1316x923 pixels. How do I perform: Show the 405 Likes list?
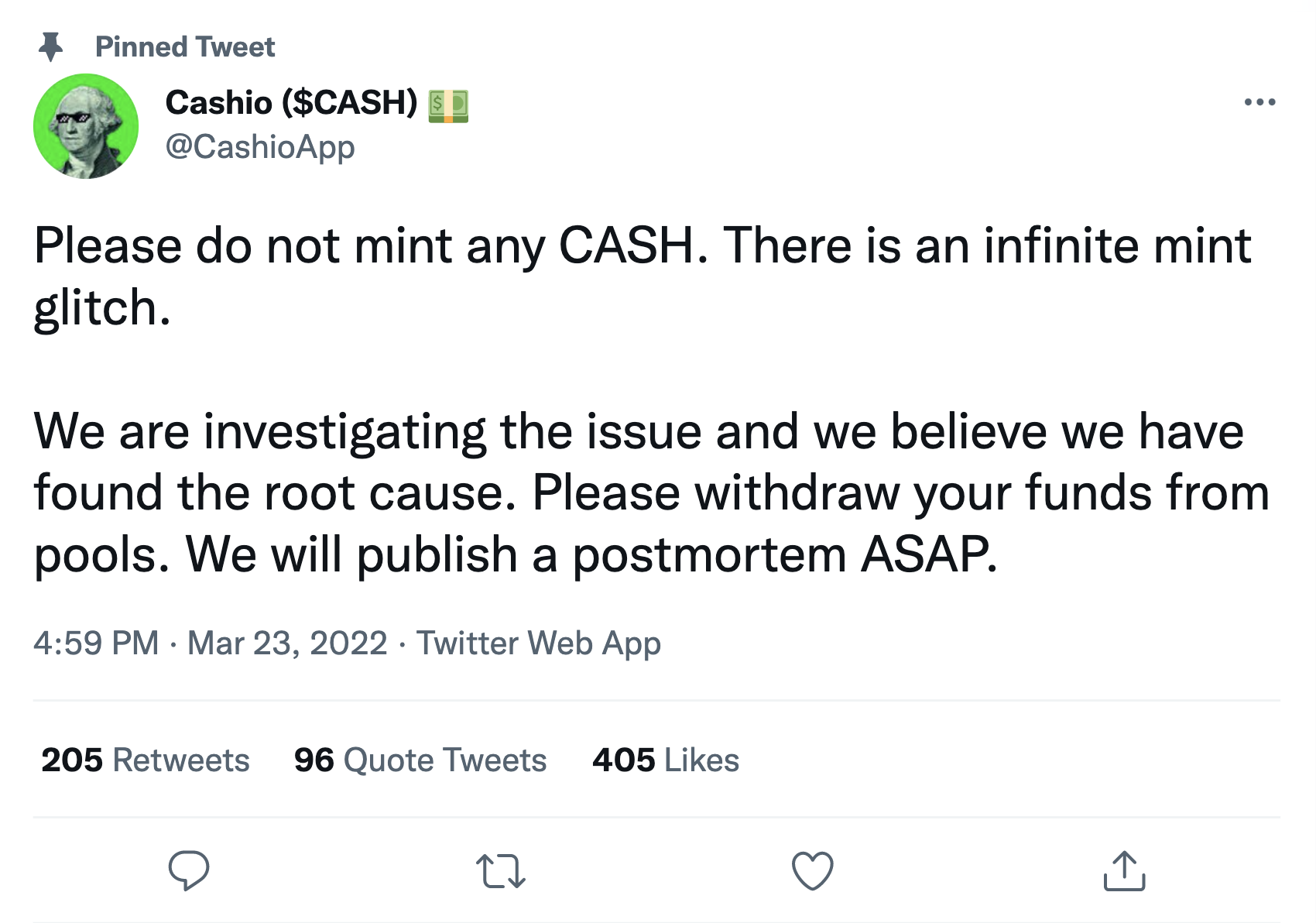[x=666, y=760]
